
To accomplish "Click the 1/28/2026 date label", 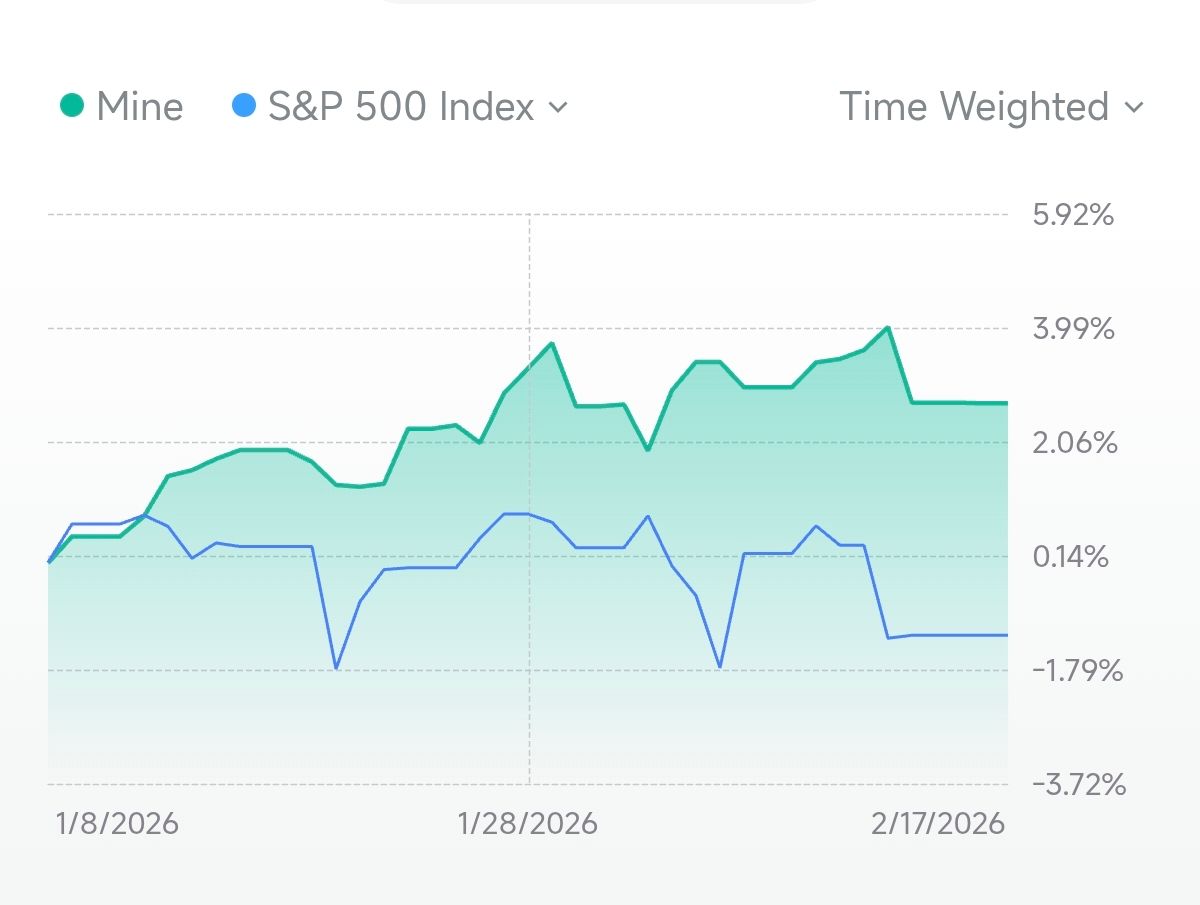I will (x=527, y=823).
